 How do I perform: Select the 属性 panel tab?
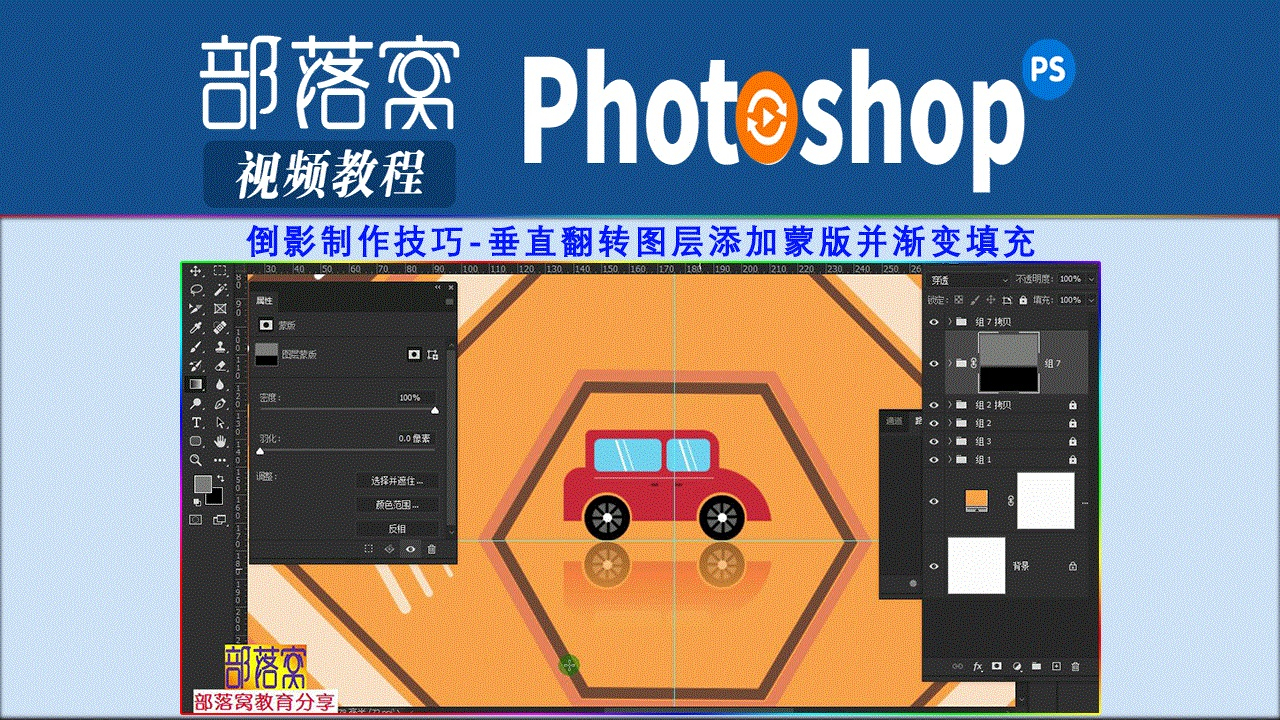(265, 300)
